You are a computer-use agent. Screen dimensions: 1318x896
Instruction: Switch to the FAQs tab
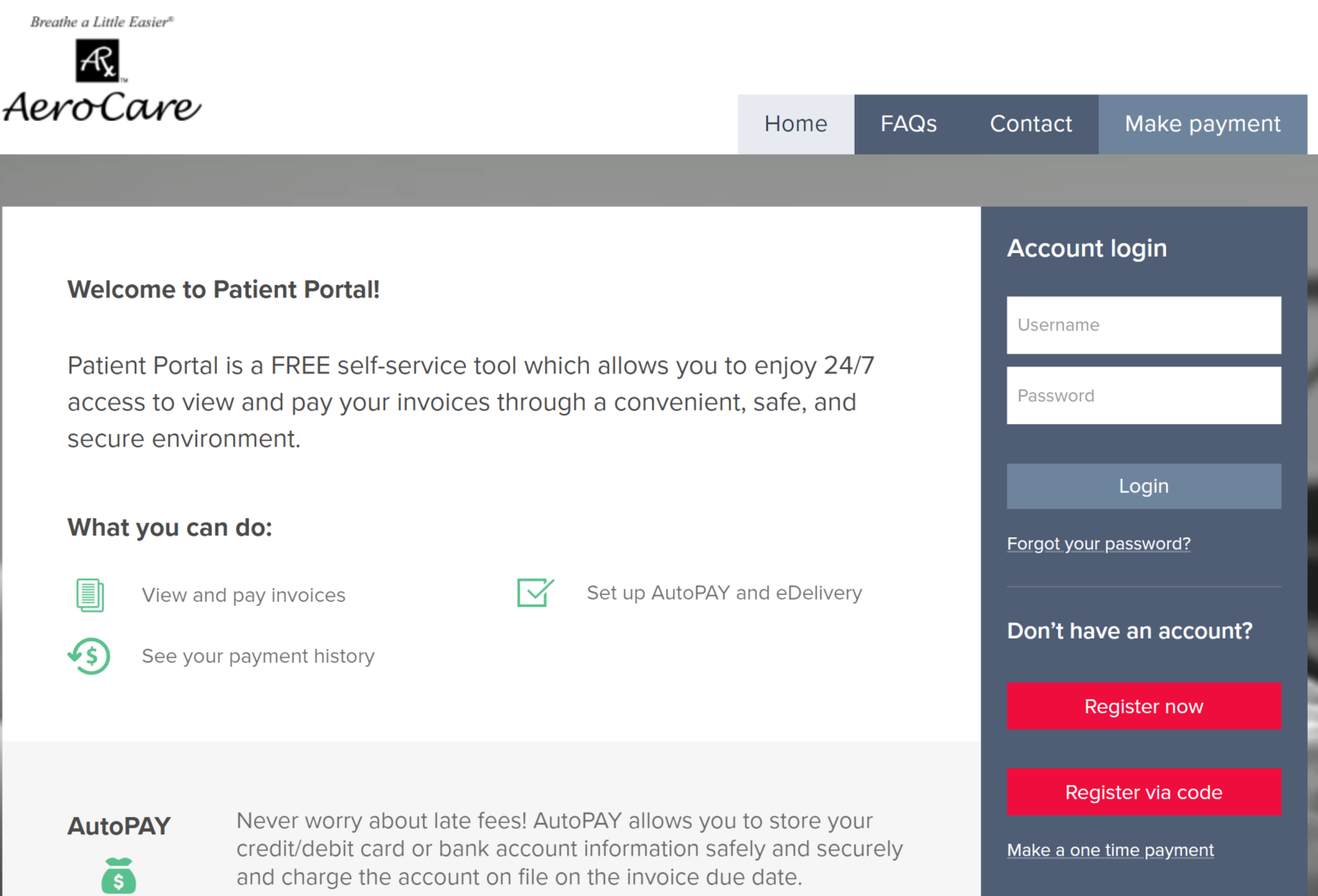pos(909,124)
